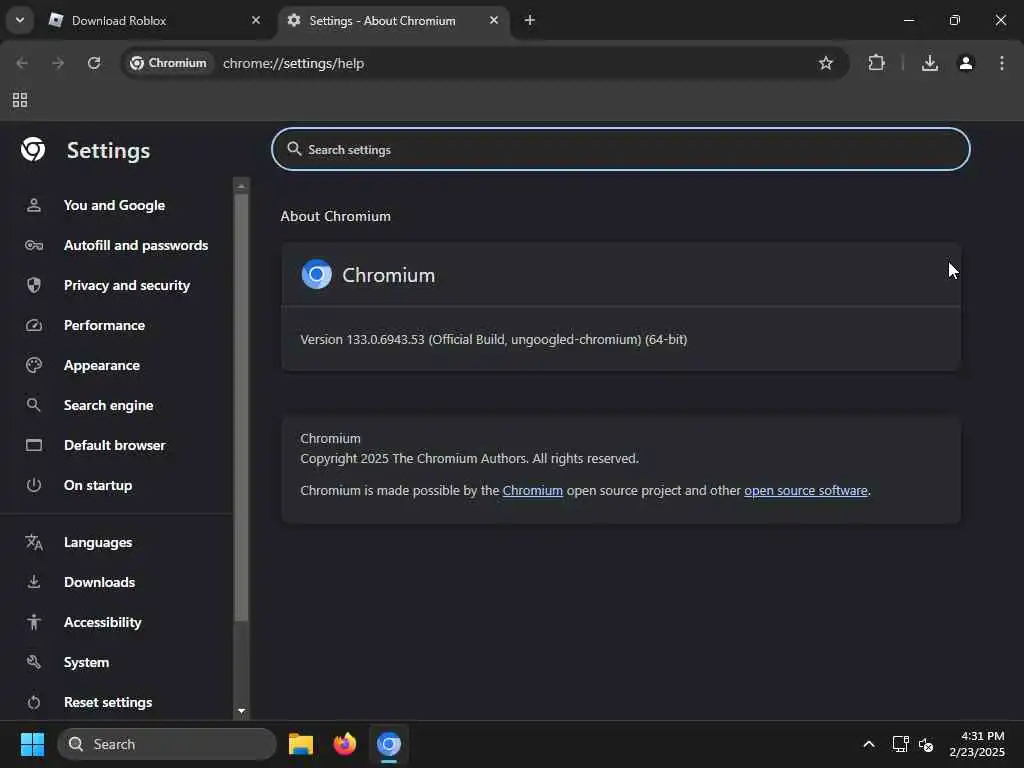
Task: Click the sidebar scrollbar up arrow
Action: point(242,185)
